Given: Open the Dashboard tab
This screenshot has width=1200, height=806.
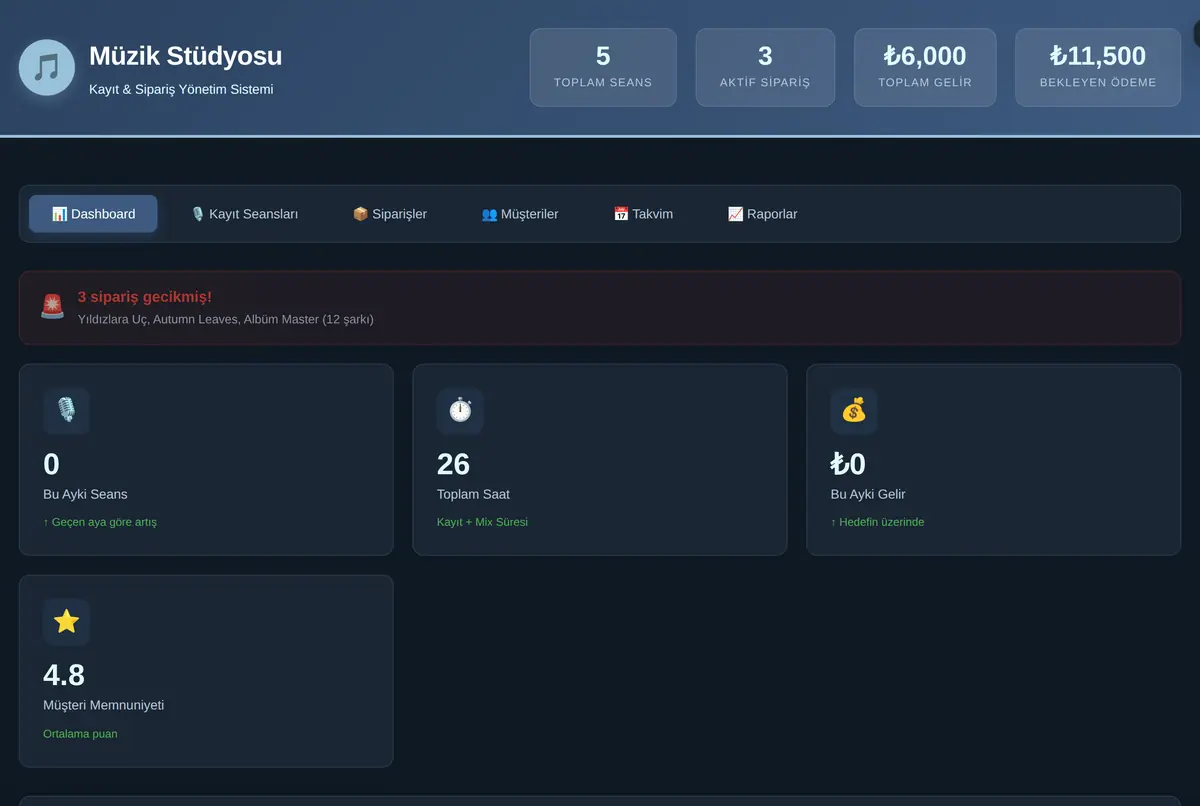Looking at the screenshot, I should (x=93, y=214).
